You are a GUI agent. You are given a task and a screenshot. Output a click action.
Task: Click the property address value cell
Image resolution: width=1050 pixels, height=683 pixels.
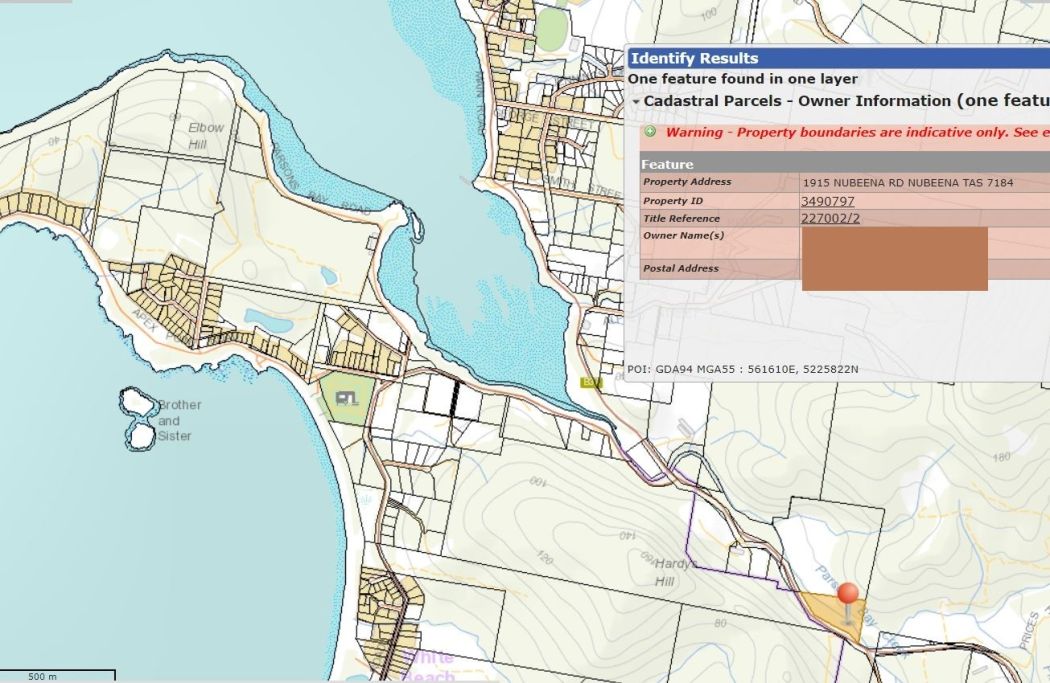[x=907, y=183]
